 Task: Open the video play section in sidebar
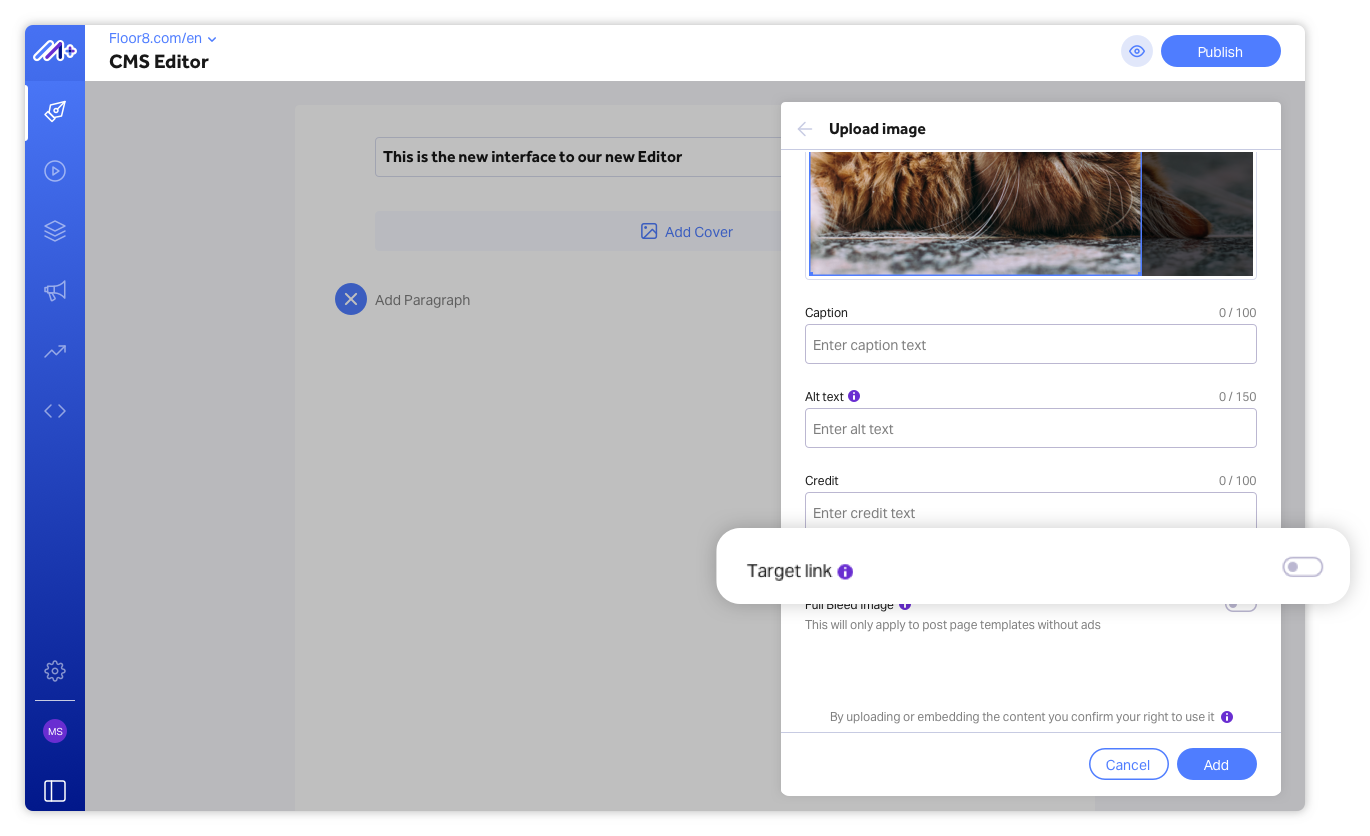pos(55,171)
